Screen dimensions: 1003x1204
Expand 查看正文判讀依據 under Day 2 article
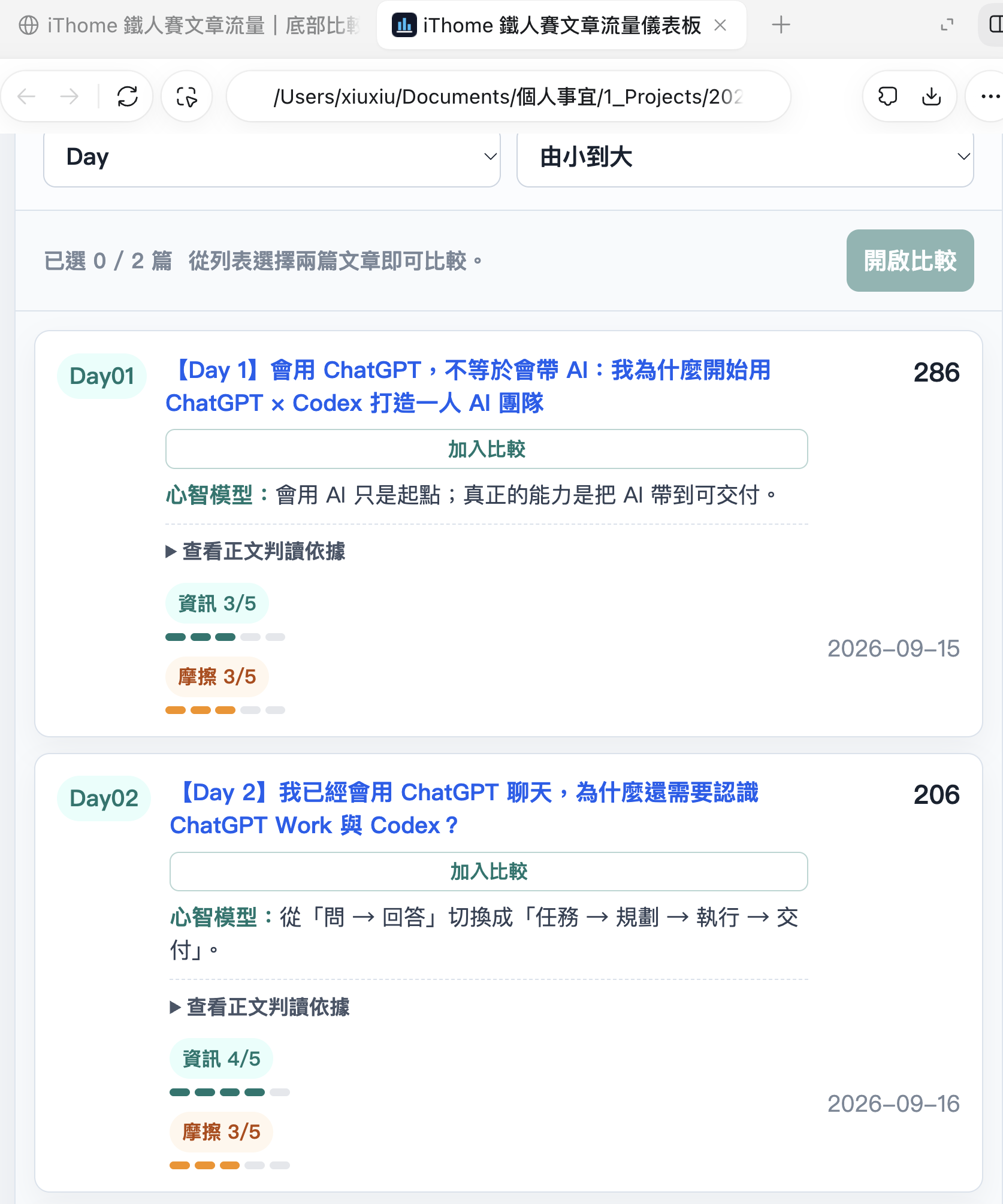[x=260, y=1007]
